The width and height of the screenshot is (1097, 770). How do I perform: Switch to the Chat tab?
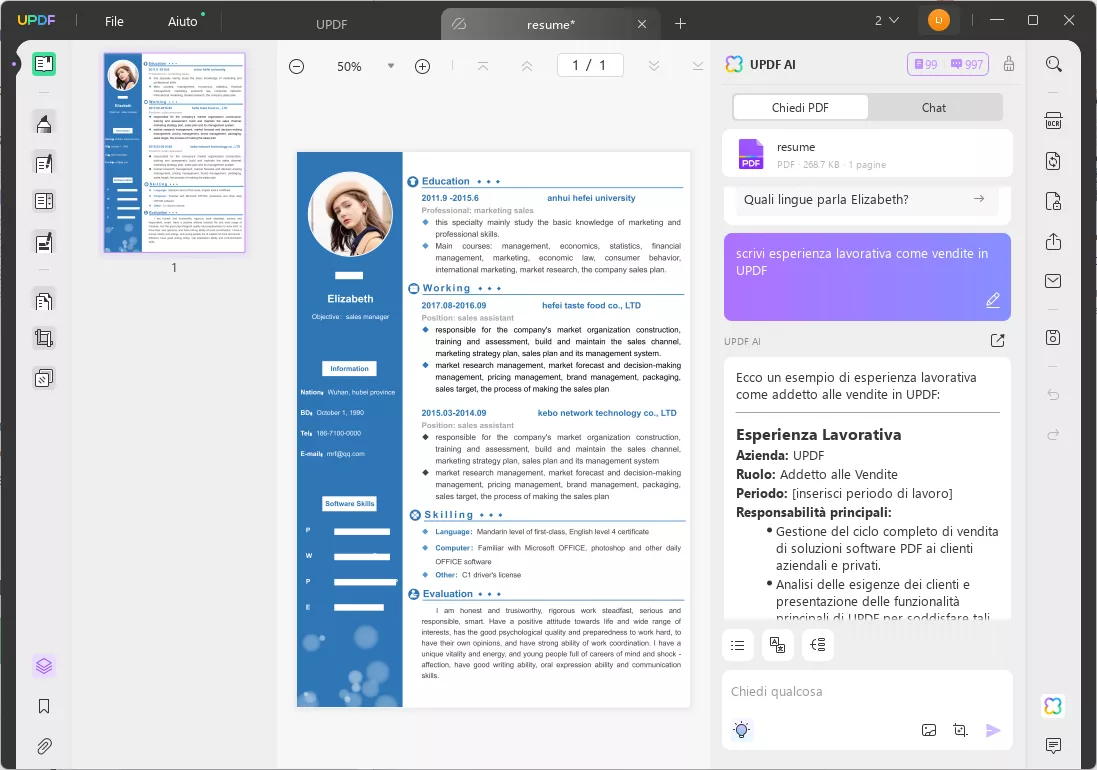tap(934, 108)
